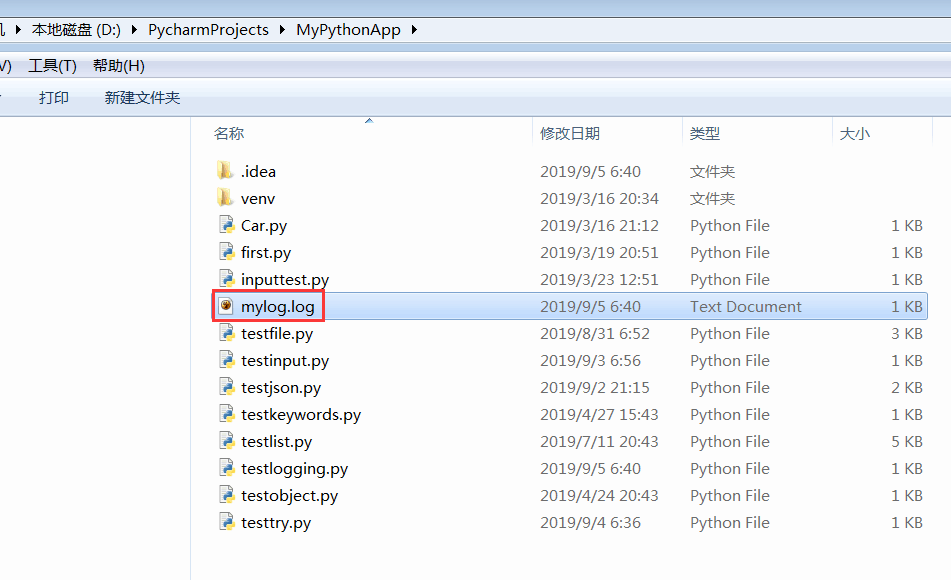
Task: Click the 打印 toolbar button
Action: tap(53, 98)
